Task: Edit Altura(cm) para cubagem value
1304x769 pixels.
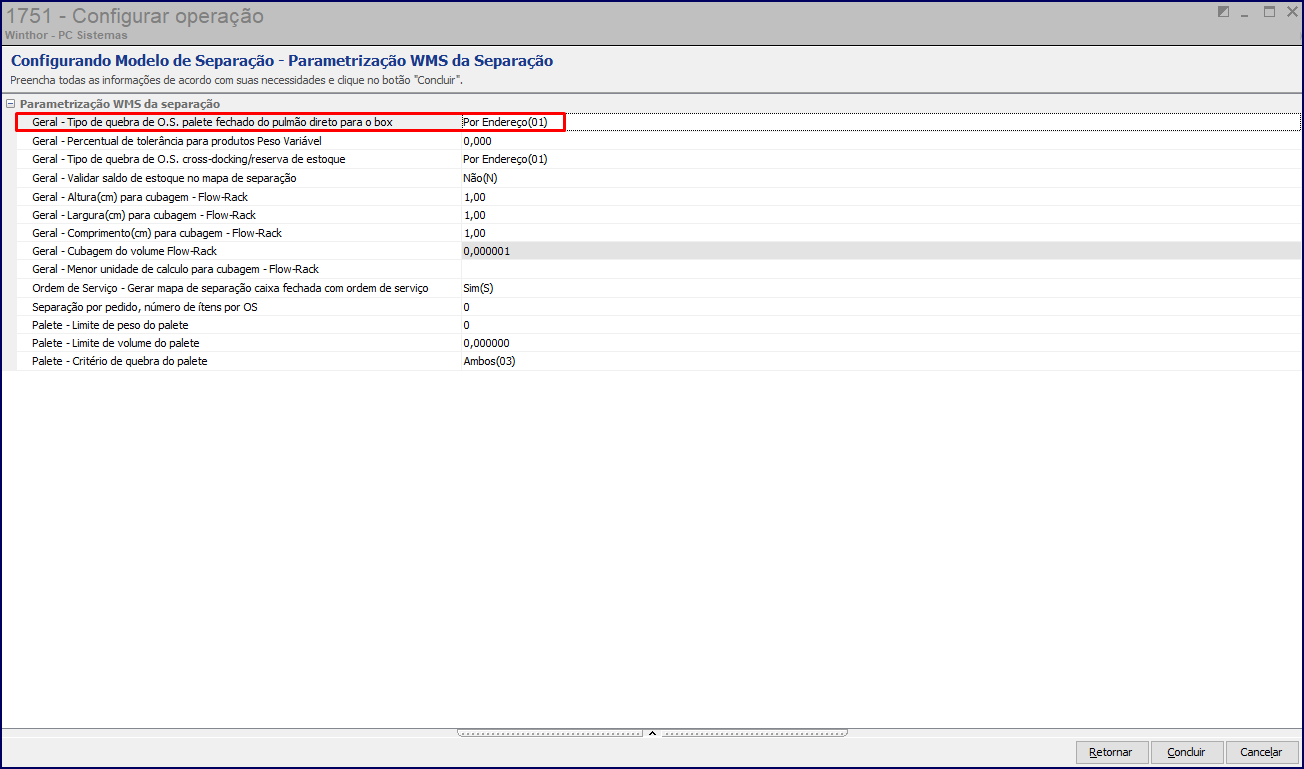Action: pyautogui.click(x=881, y=197)
